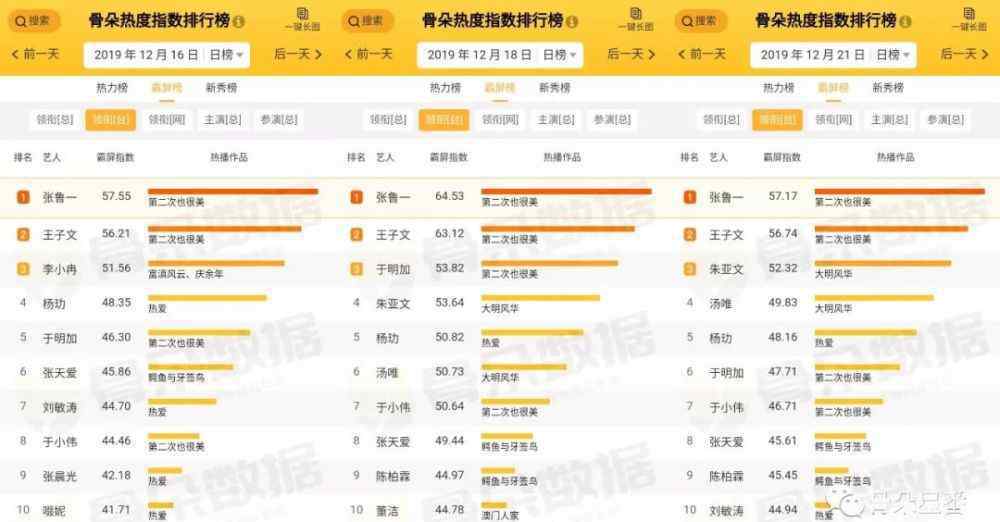Generate 一键长图 long image, December 16 panel
The image size is (1000, 522).
pyautogui.click(x=302, y=19)
